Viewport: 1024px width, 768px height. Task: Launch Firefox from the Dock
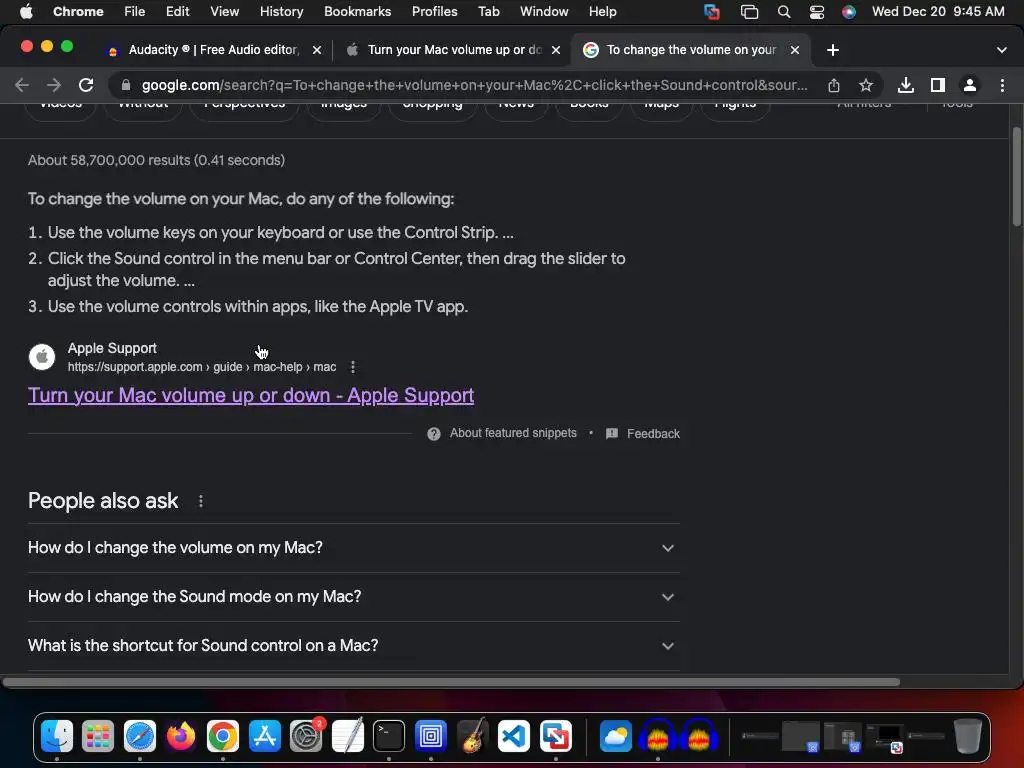click(x=181, y=737)
